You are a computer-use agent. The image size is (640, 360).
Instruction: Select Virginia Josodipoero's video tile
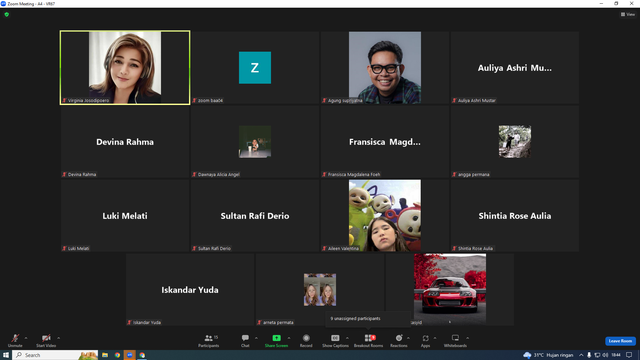tap(125, 68)
